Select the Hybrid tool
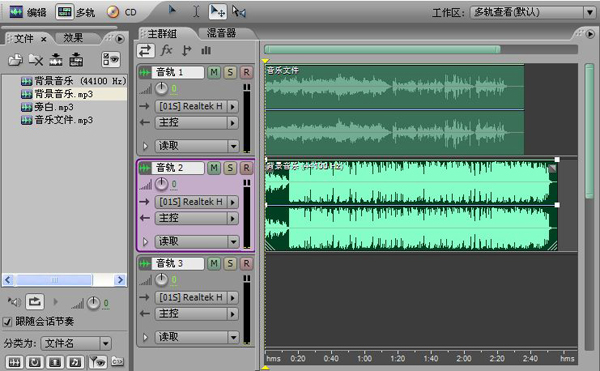600x371 pixels. pos(172,10)
